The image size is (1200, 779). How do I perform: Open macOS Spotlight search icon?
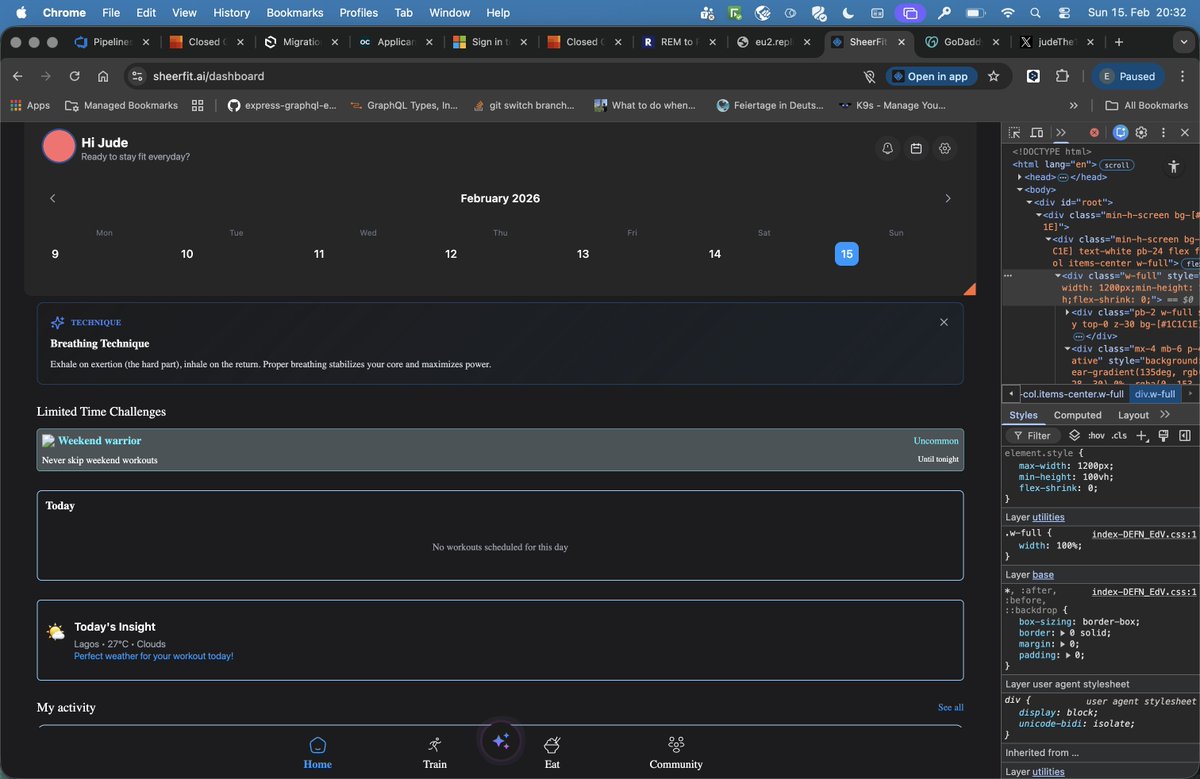[1035, 13]
